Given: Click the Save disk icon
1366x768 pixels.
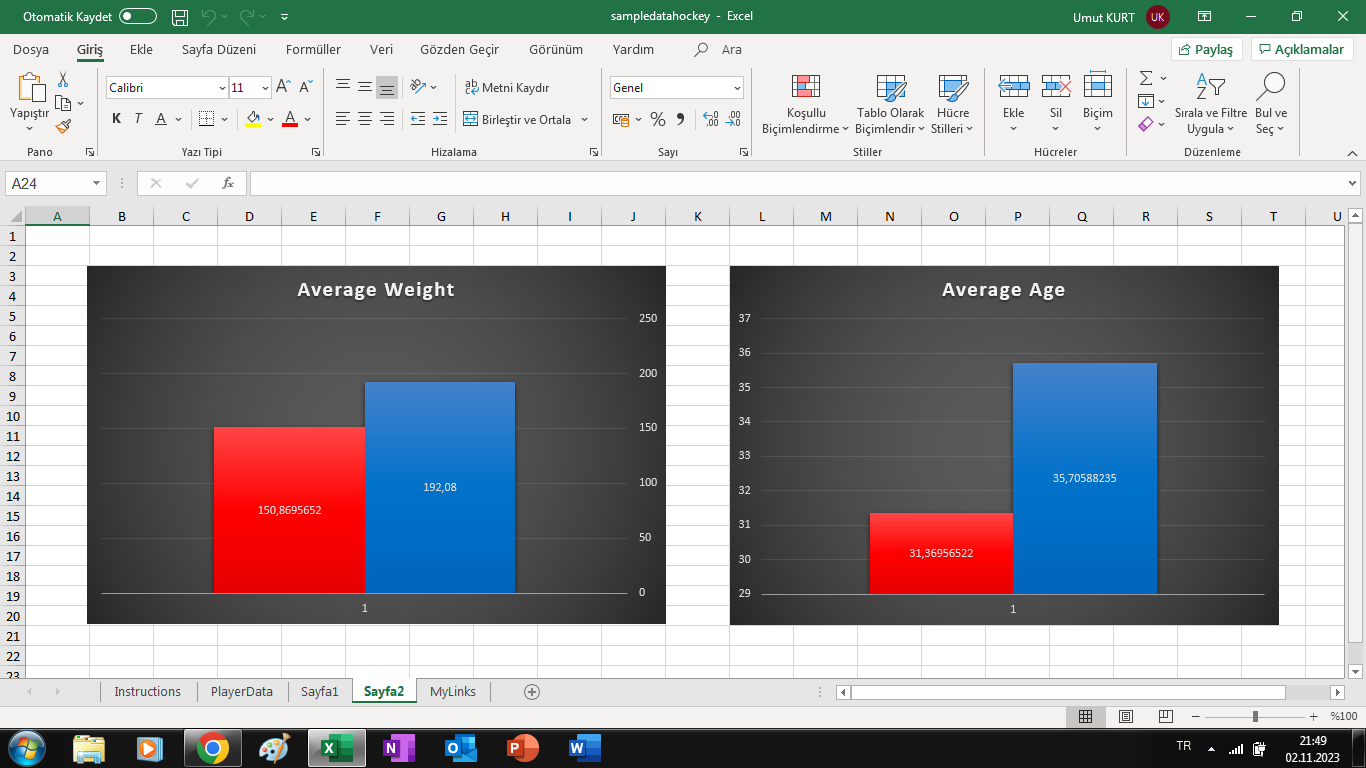Looking at the screenshot, I should click(180, 17).
